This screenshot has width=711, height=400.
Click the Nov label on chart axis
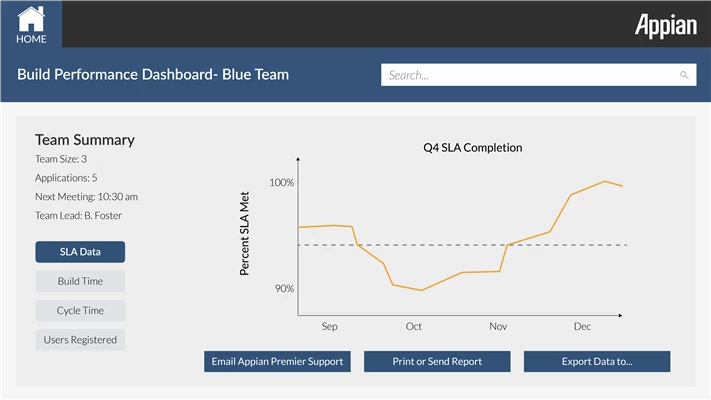click(498, 326)
